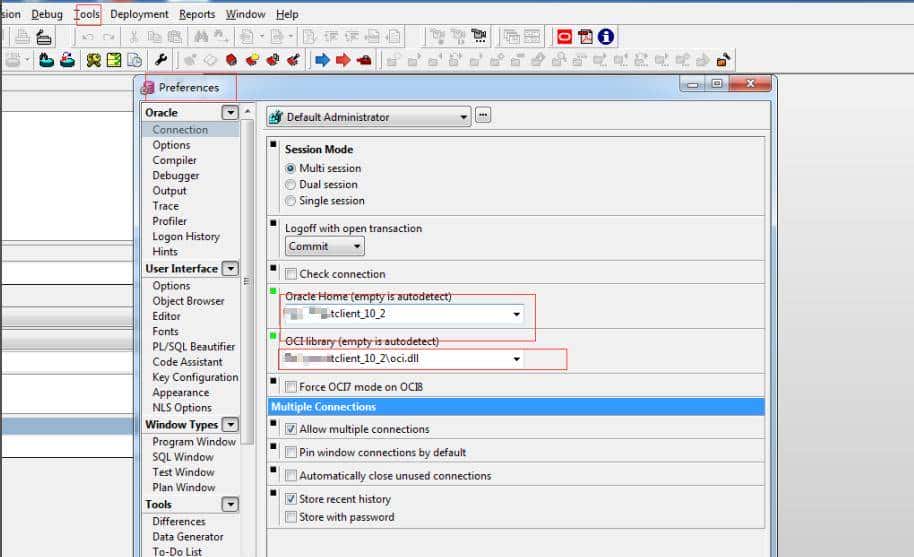Open the Object Browser preferences page
914x557 pixels.
(188, 301)
